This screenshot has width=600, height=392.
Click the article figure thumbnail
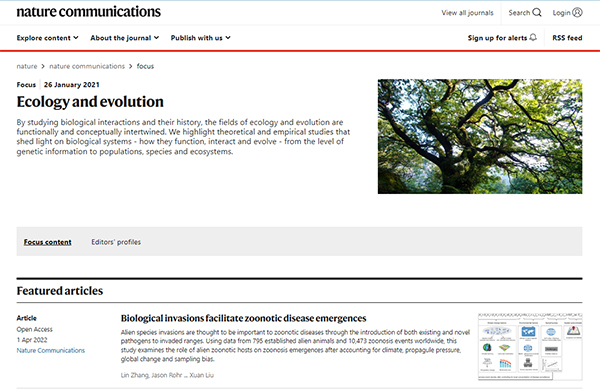click(530, 346)
